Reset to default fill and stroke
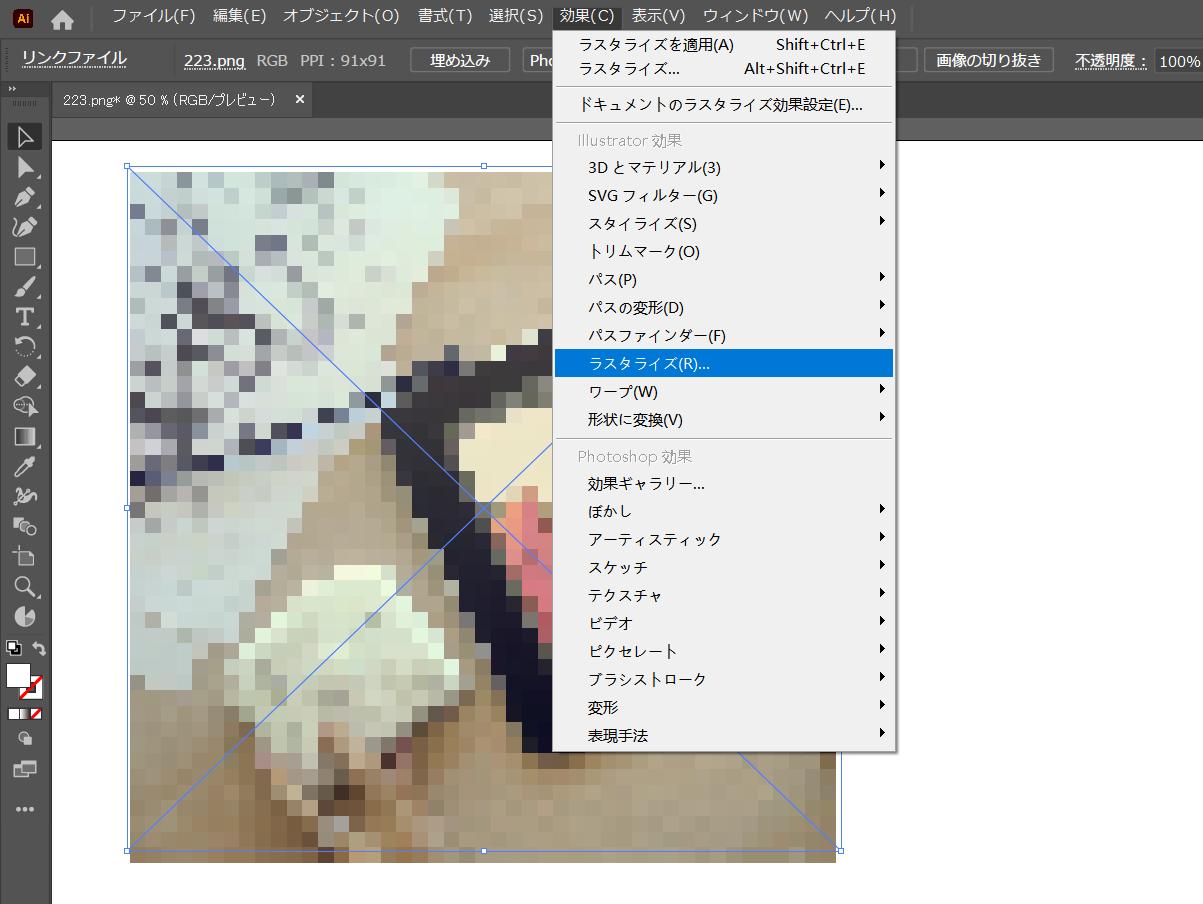Image resolution: width=1203 pixels, height=904 pixels. 13,649
